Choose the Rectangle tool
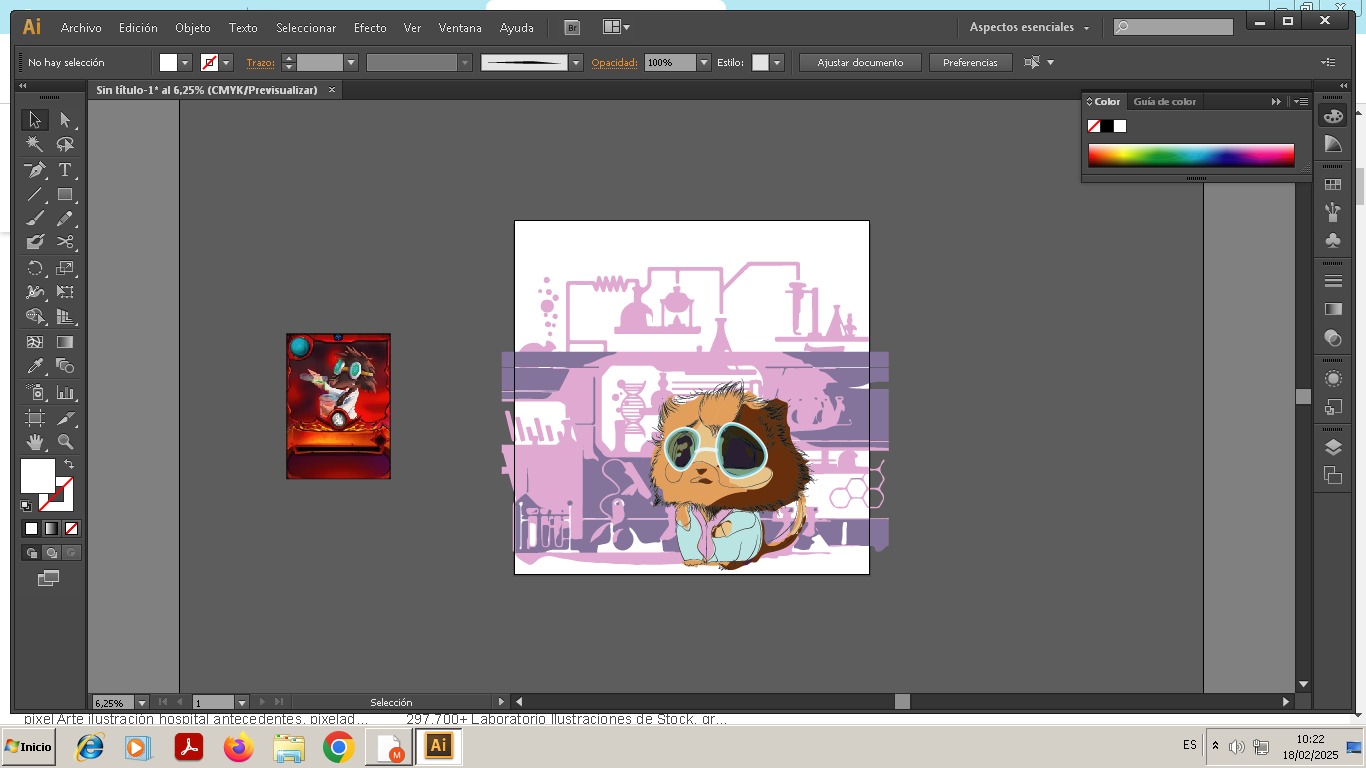1366x768 pixels. 65,195
